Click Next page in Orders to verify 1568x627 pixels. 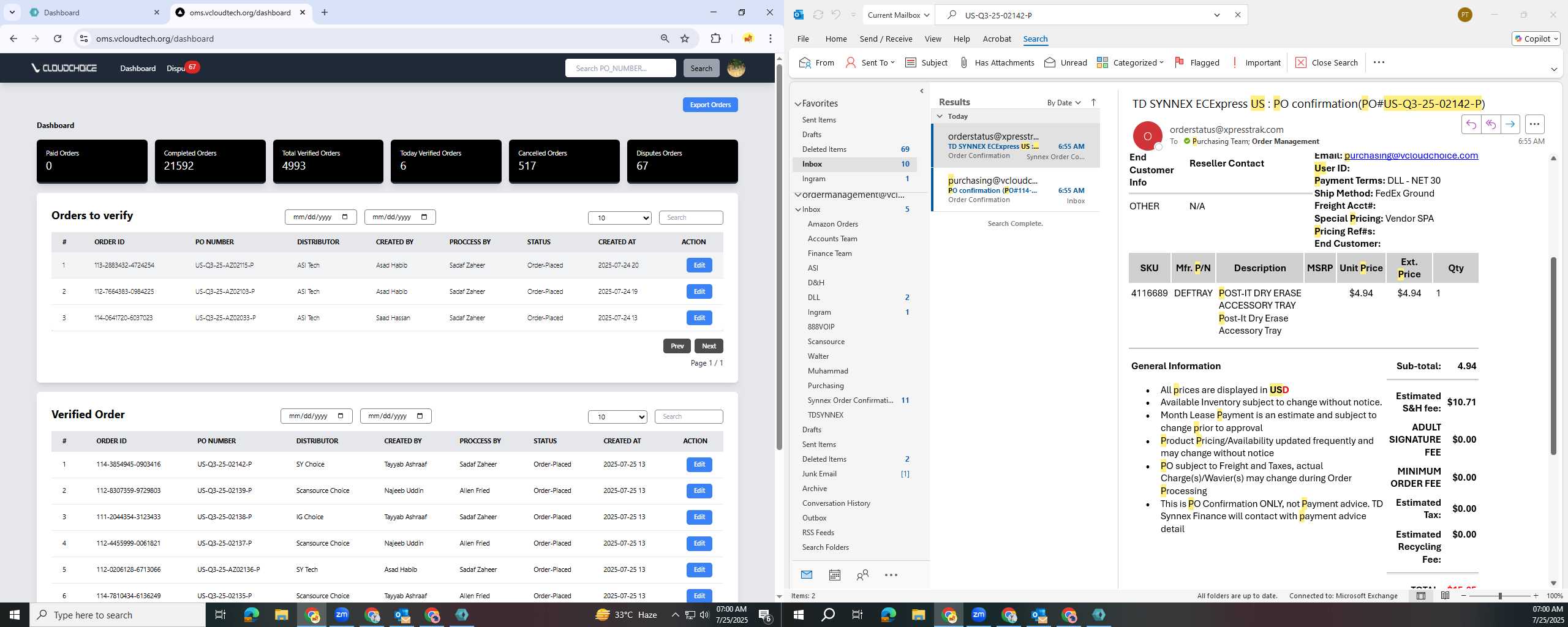(x=709, y=346)
